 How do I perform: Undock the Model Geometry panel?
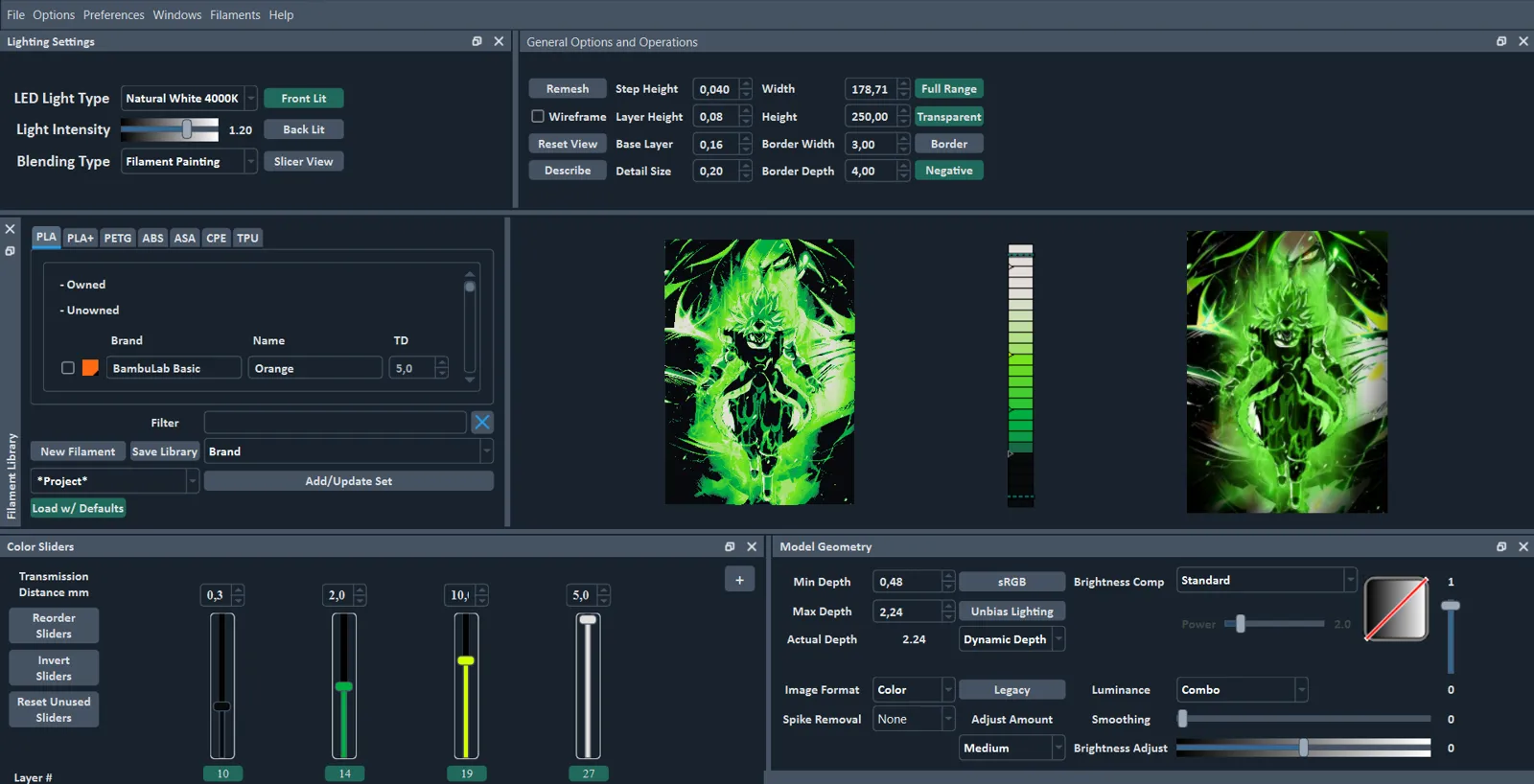(x=1501, y=546)
